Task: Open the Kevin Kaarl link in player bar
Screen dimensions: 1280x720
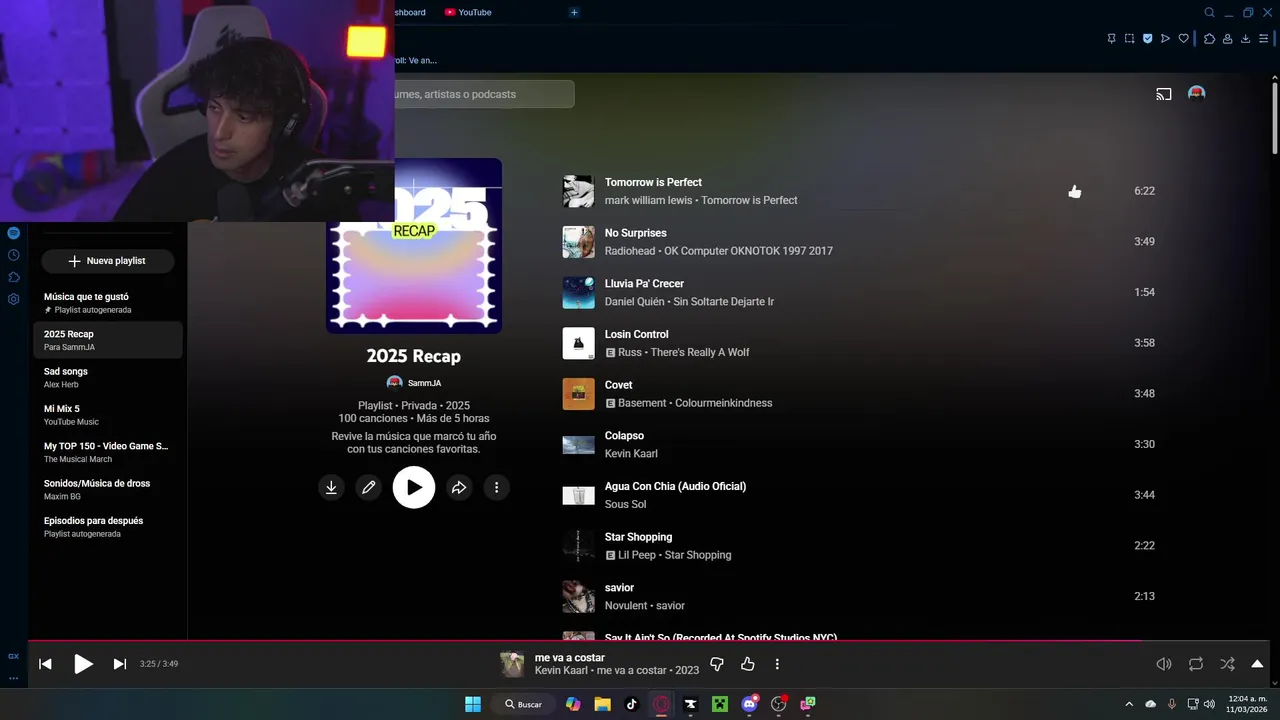Action: 561,670
